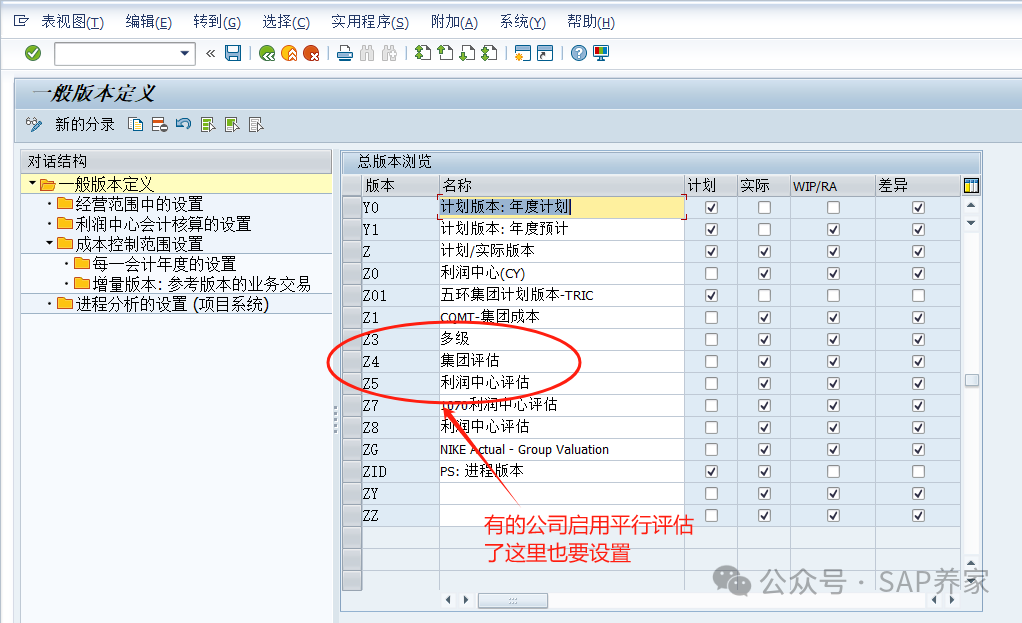Select the row selector for Y0
The height and width of the screenshot is (623, 1022).
352,207
